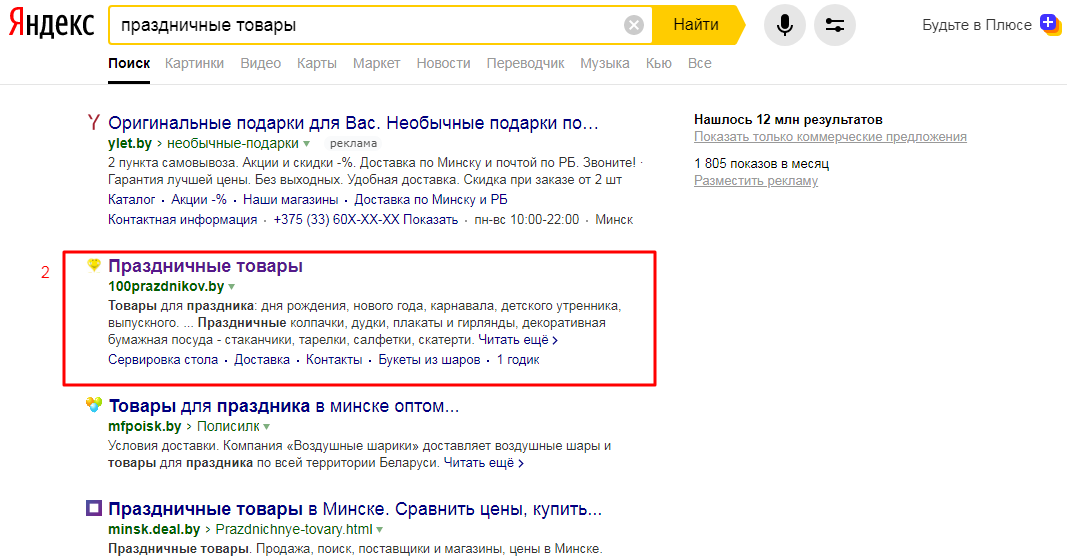Switch to the Маркет tab
1067x557 pixels.
(x=376, y=63)
